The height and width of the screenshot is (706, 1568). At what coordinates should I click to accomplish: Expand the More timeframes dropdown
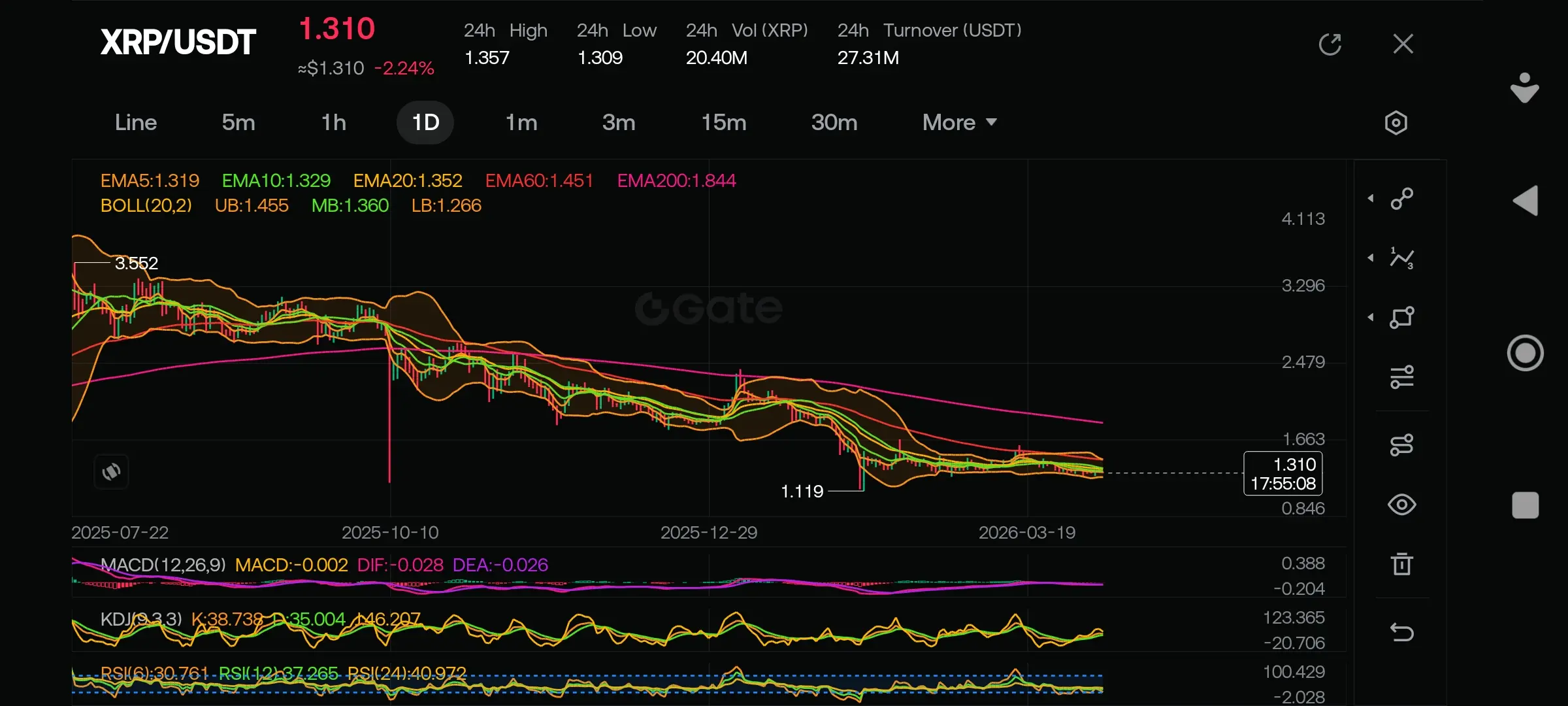pyautogui.click(x=959, y=122)
